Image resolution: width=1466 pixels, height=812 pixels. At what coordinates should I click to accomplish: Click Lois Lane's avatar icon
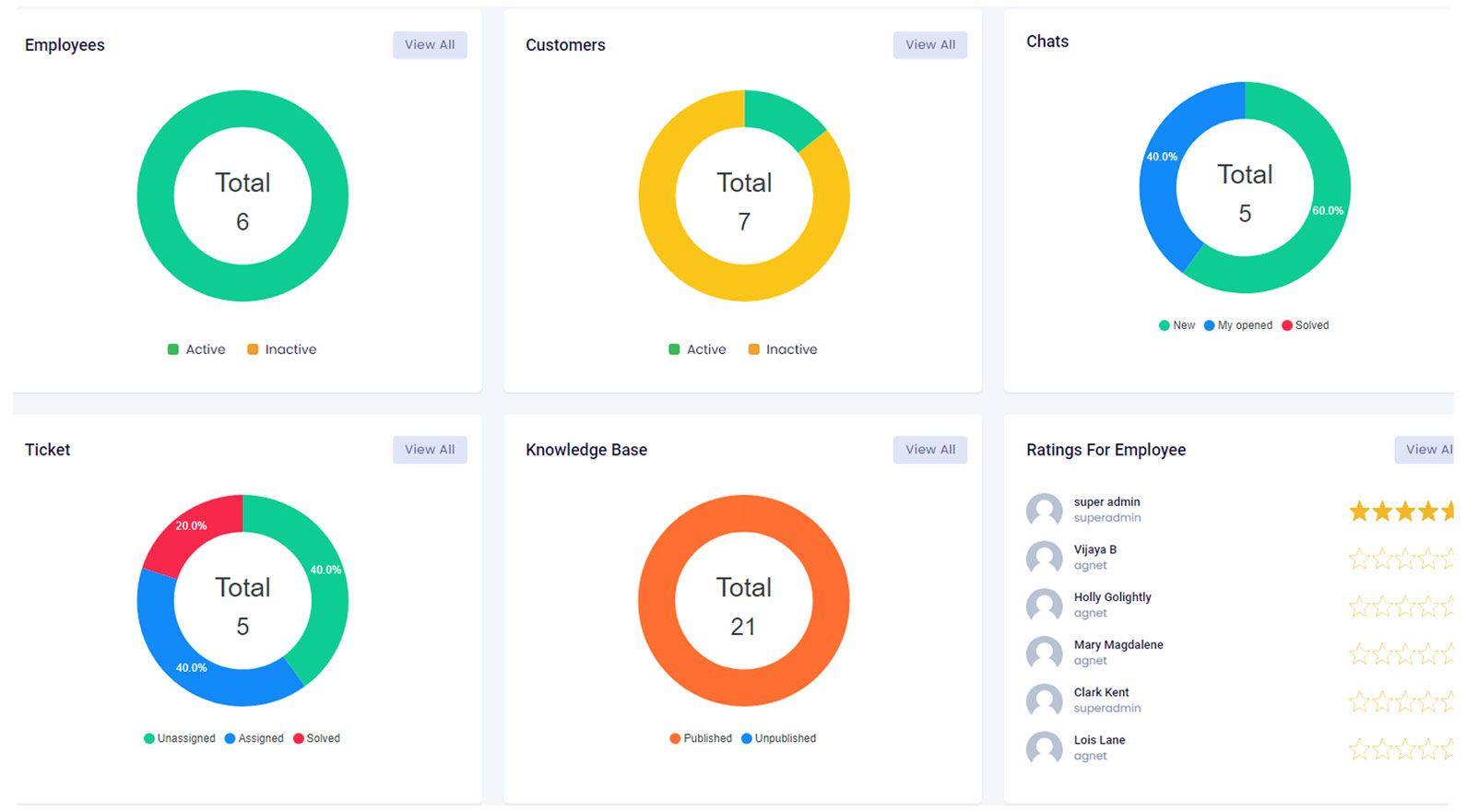tap(1044, 748)
